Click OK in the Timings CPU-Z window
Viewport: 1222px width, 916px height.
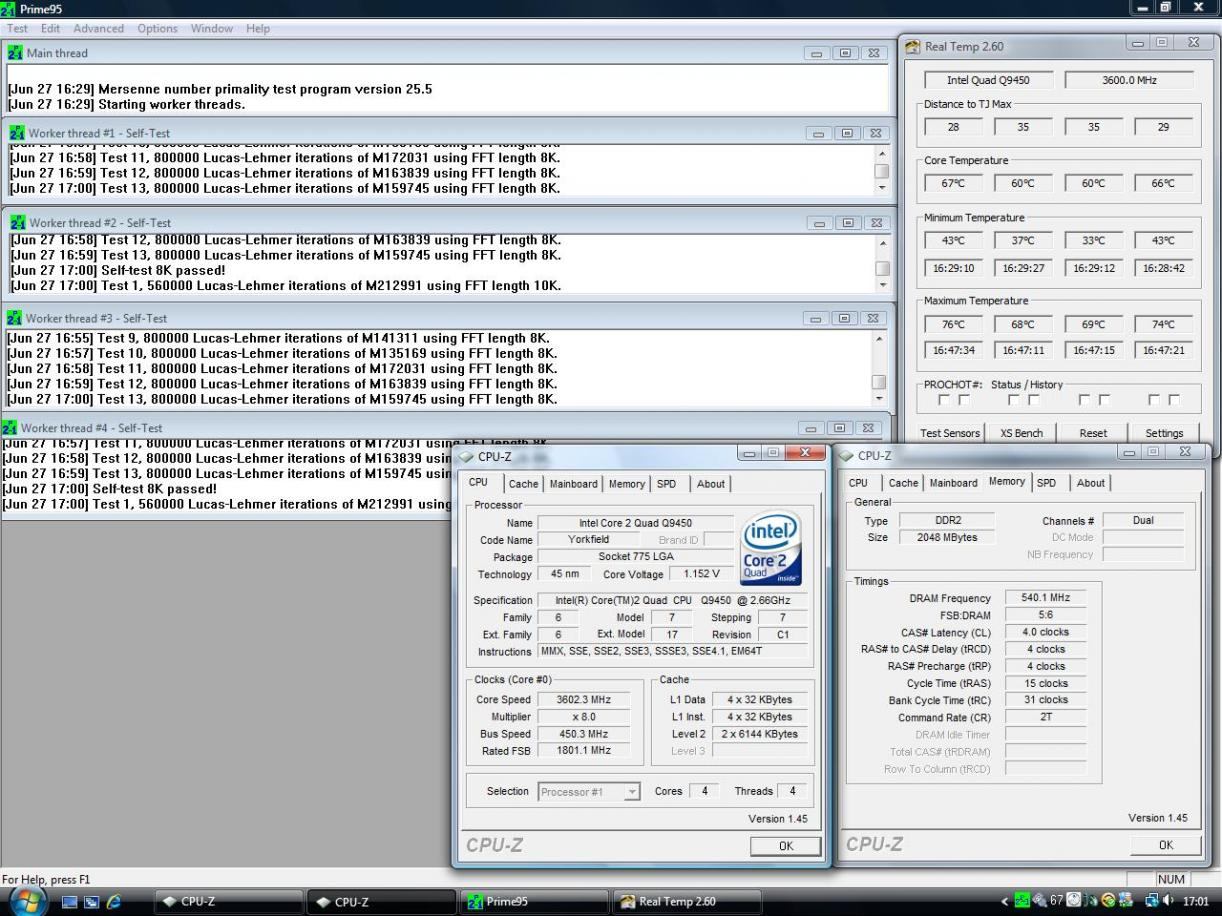point(1166,845)
